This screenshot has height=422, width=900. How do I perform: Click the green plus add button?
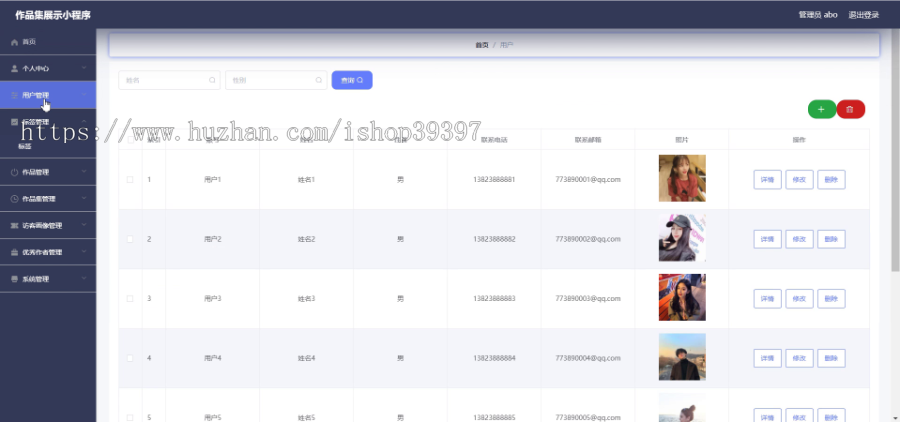[x=822, y=109]
